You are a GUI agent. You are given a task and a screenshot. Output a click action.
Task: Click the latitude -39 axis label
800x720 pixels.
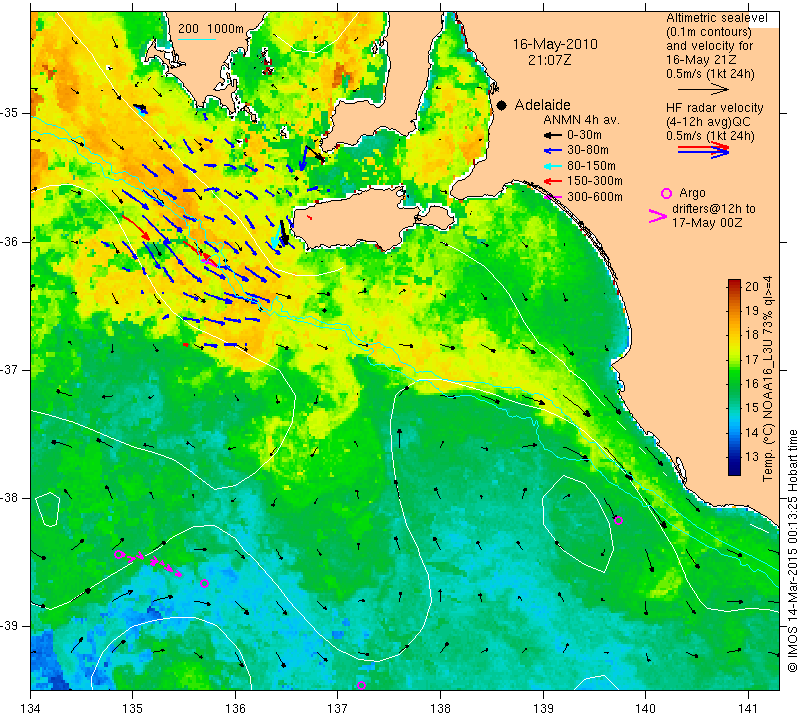[10, 626]
